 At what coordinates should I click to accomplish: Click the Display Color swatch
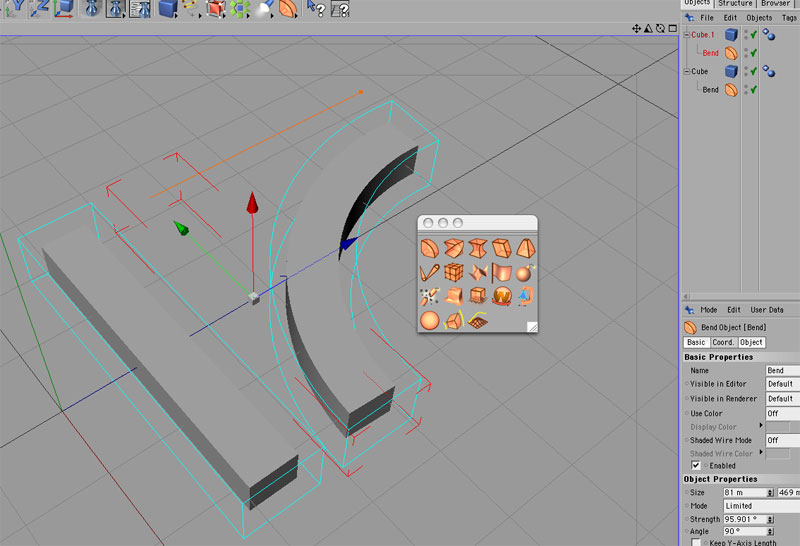click(778, 427)
